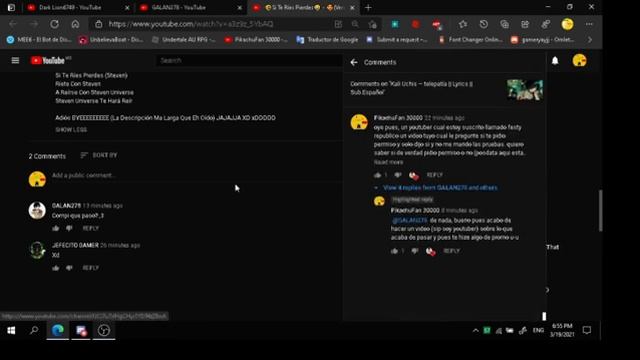Image resolution: width=640 pixels, height=360 pixels.
Task: Open the @GALAN278 mention link
Action: (409, 220)
